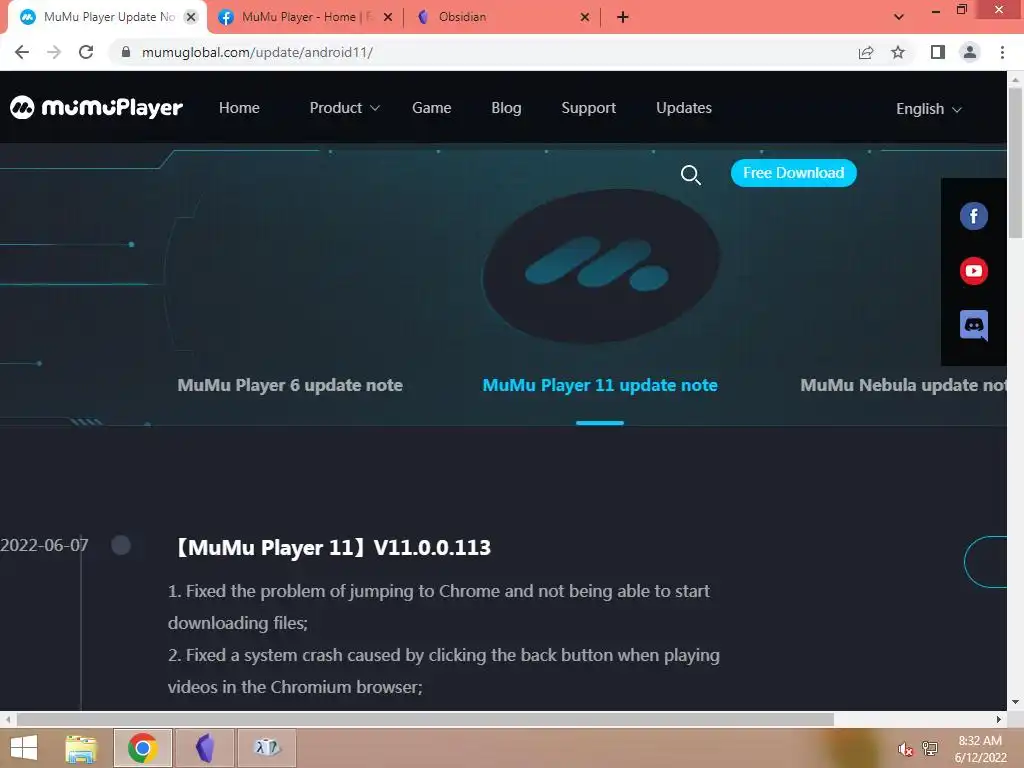Open Updates navigation link
The width and height of the screenshot is (1024, 768).
pos(684,108)
